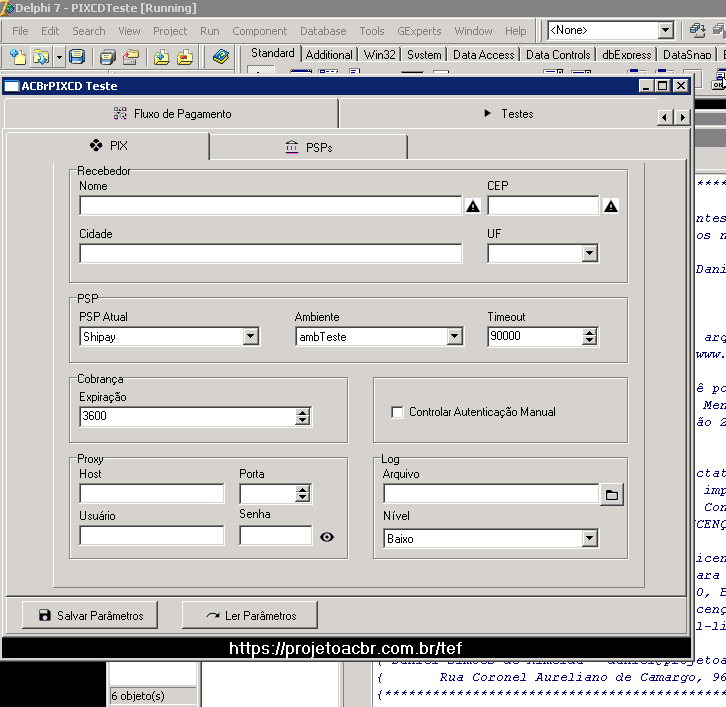Select the Additional component palette tab

click(329, 55)
